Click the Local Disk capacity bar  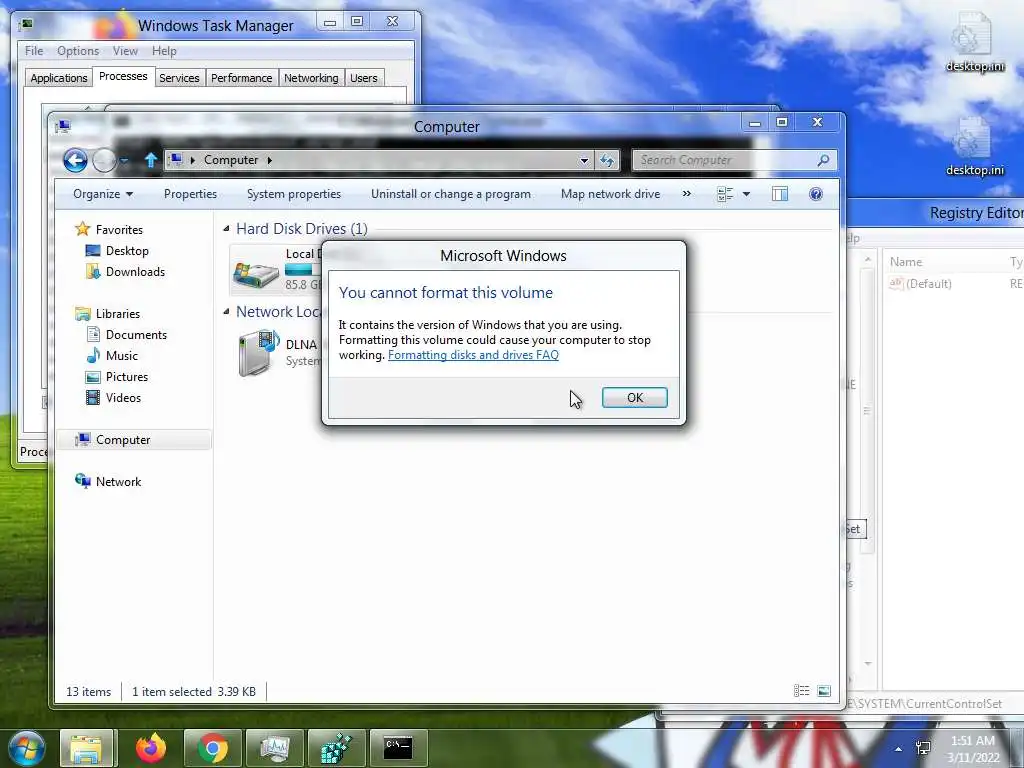click(x=302, y=269)
